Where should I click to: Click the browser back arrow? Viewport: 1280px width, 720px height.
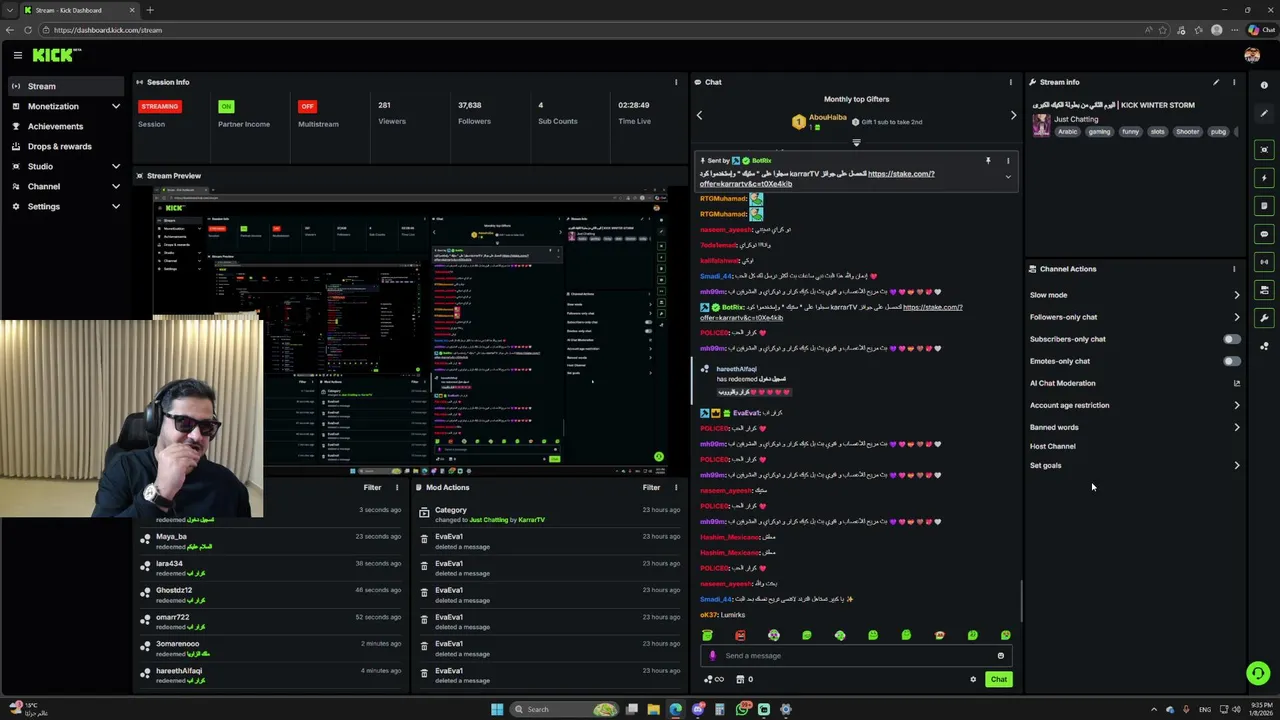pyautogui.click(x=10, y=30)
